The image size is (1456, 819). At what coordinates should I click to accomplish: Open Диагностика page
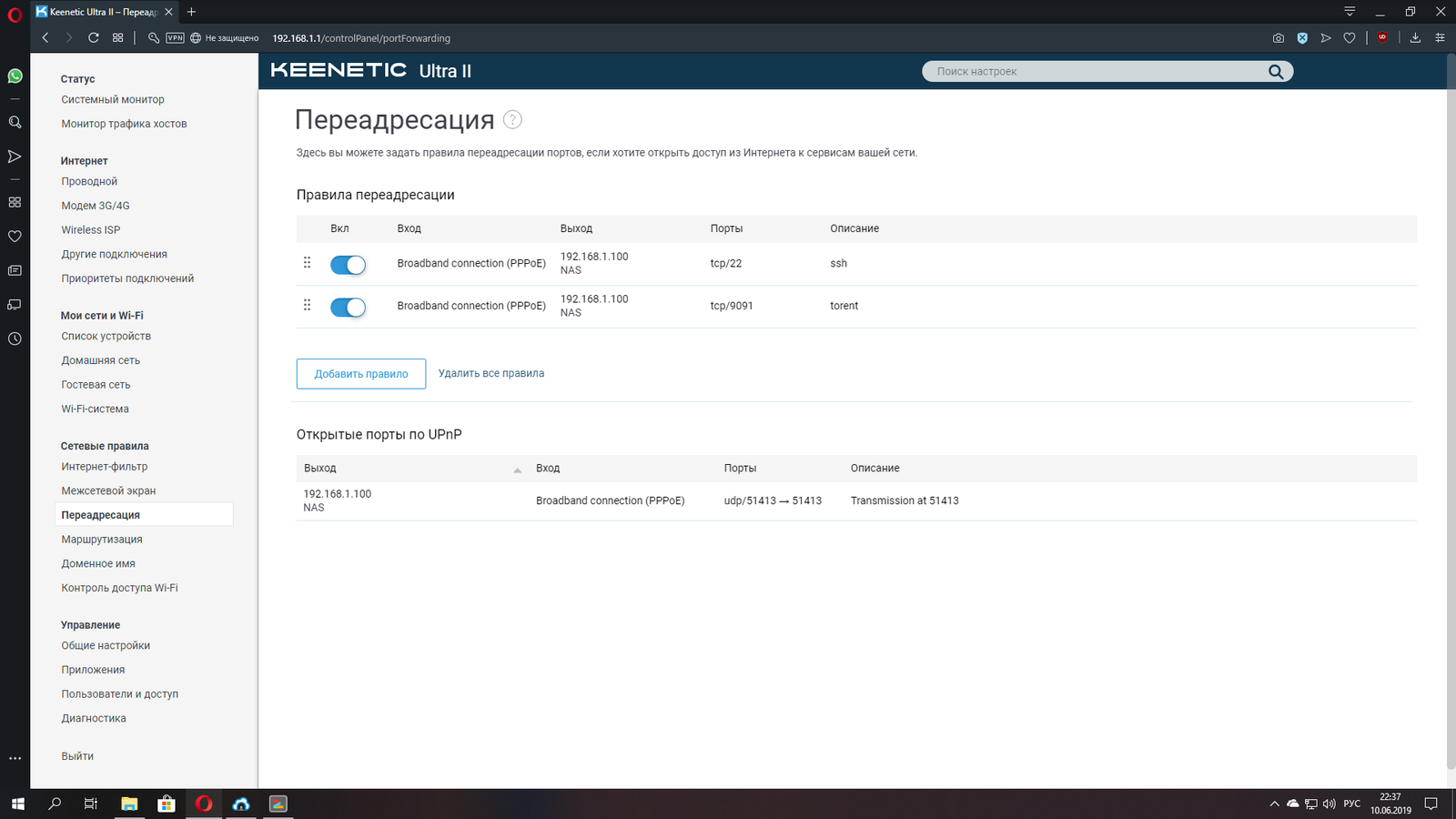[94, 718]
